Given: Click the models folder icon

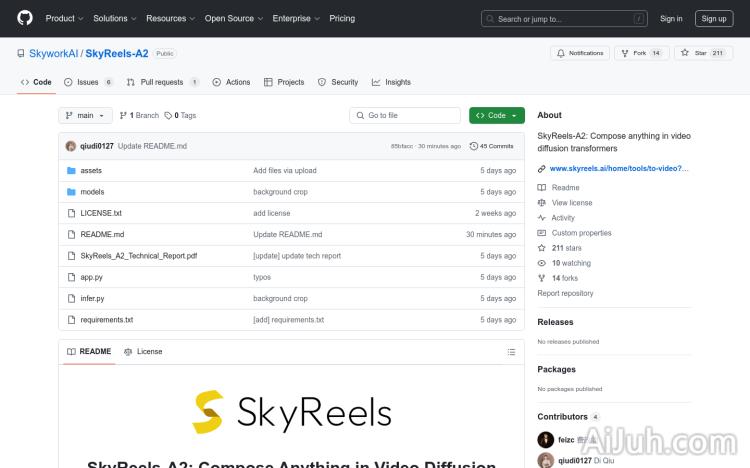Looking at the screenshot, I should (x=71, y=192).
